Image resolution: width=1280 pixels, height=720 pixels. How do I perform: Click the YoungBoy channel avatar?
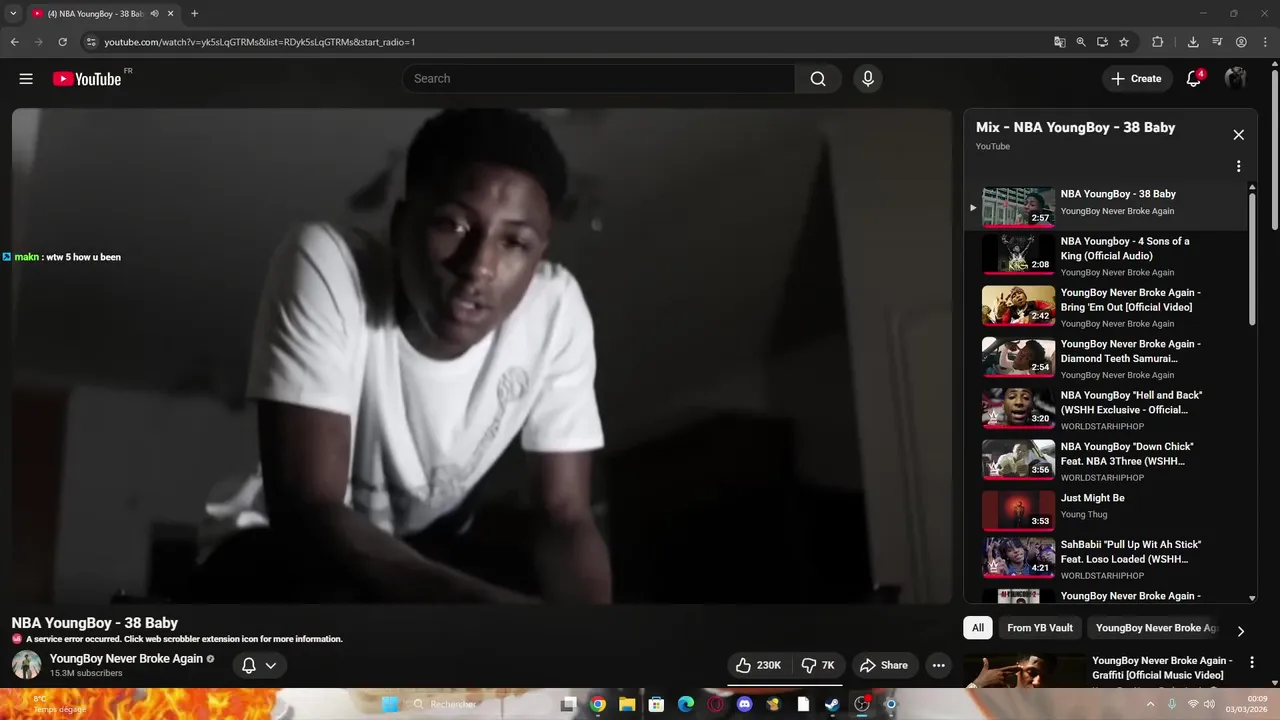pos(26,665)
